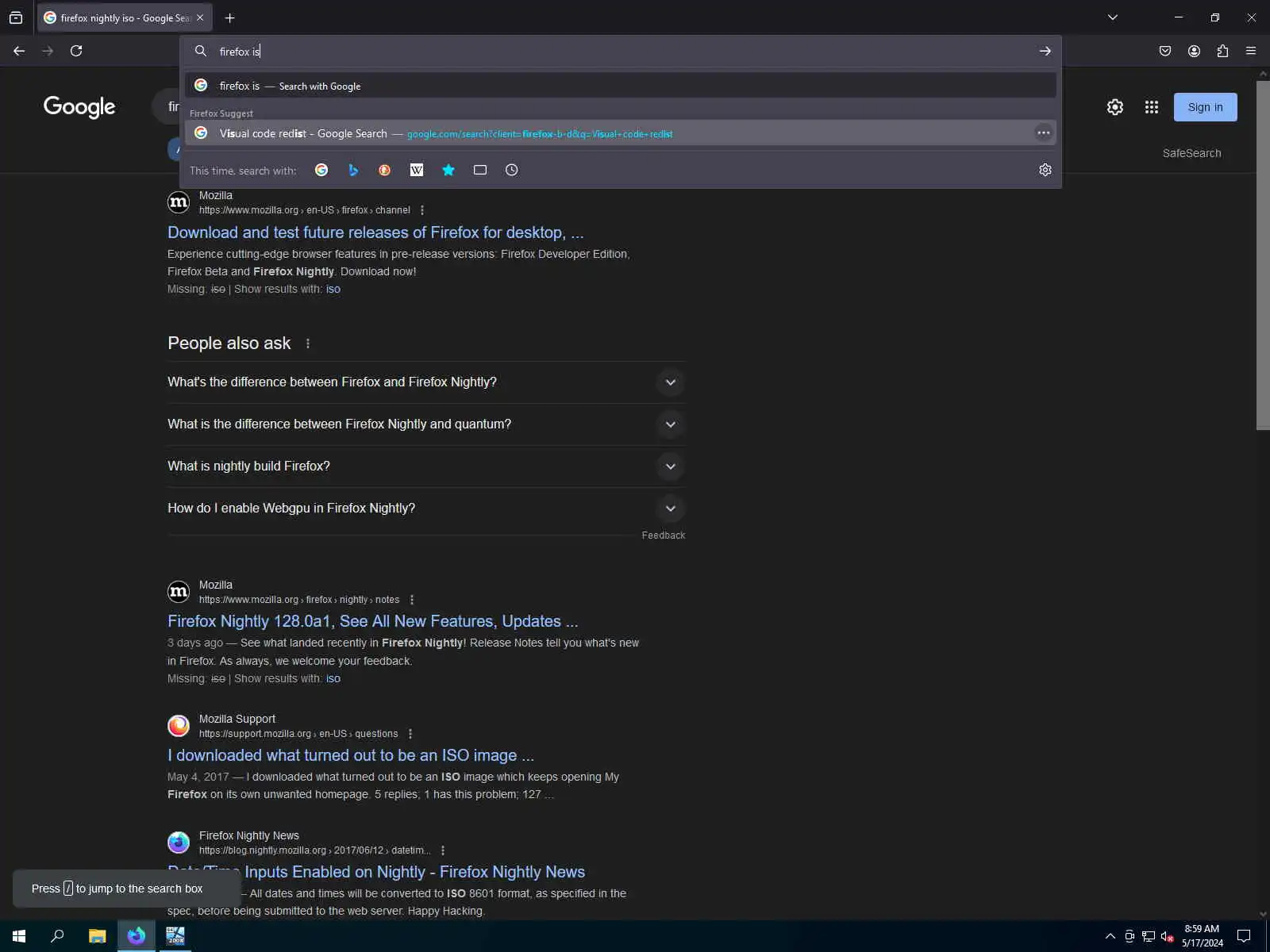
Task: Select the 'firefox nightly iso - Google Search' tab
Action: click(x=125, y=17)
